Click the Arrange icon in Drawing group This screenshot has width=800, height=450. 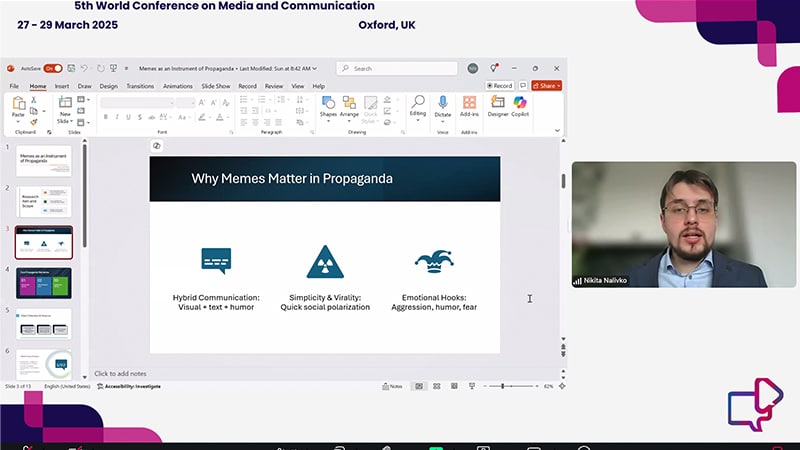point(349,104)
